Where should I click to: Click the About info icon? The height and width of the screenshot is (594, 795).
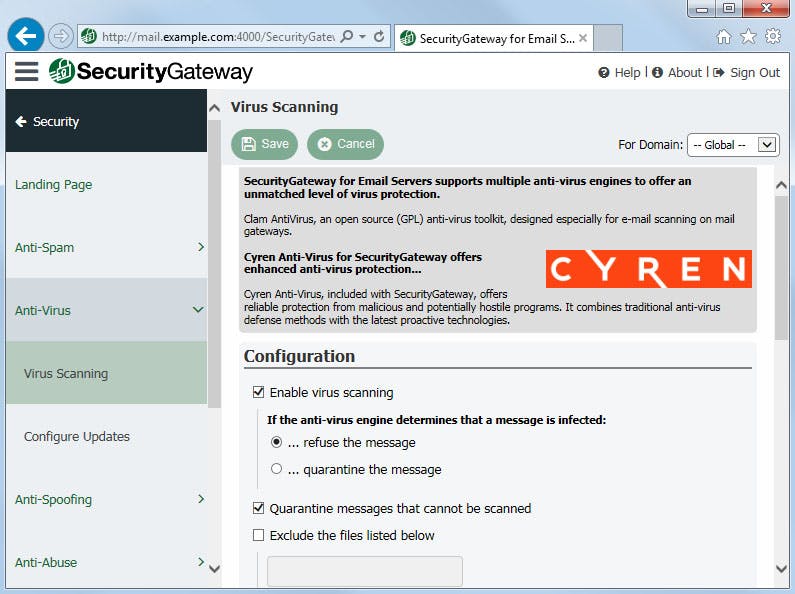click(x=657, y=72)
